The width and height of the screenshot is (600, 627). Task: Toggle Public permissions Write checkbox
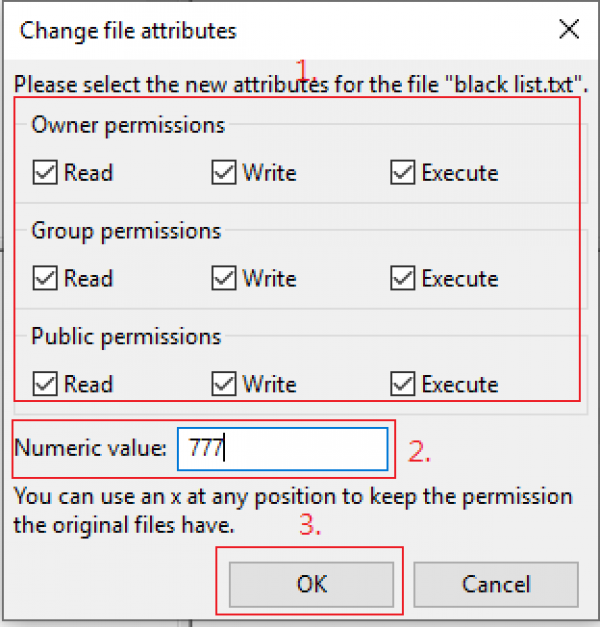223,384
